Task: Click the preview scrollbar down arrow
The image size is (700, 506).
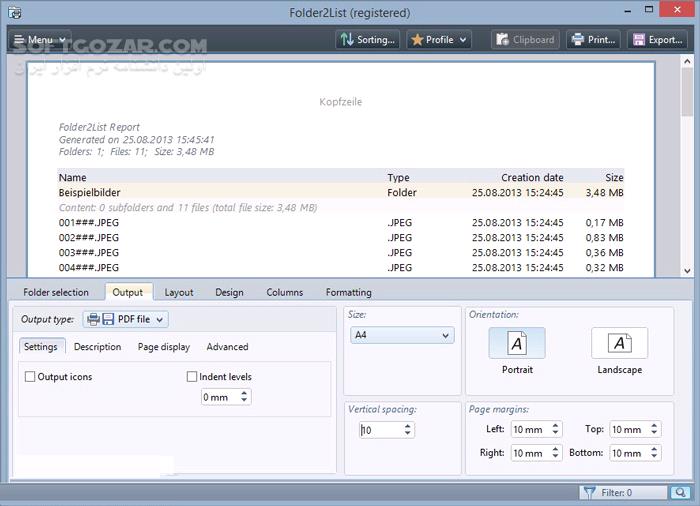Action: tap(688, 270)
